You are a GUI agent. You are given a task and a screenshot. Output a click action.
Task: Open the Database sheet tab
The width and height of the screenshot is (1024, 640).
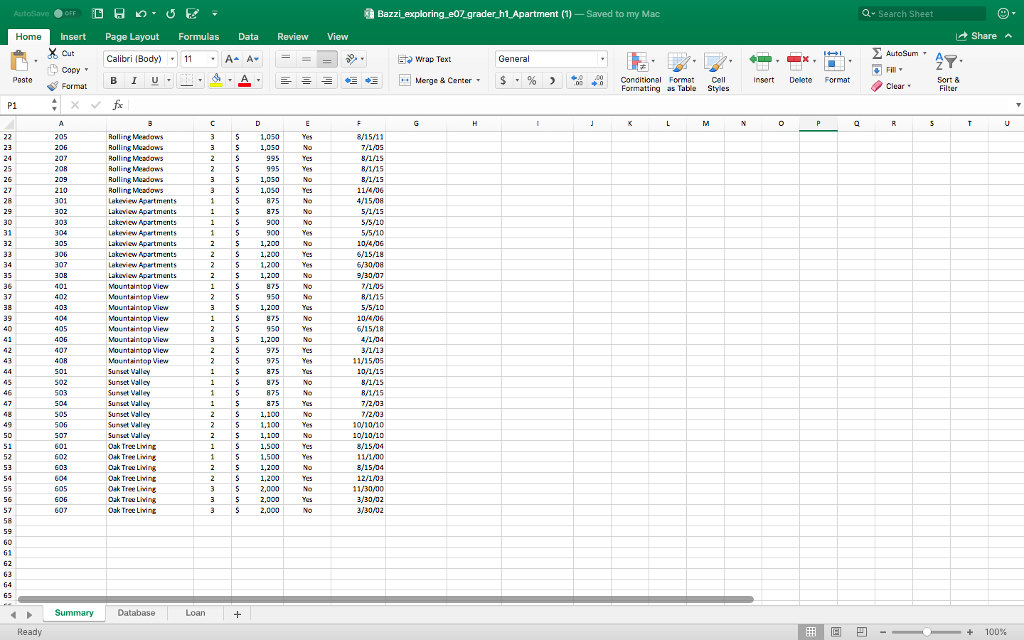click(137, 612)
